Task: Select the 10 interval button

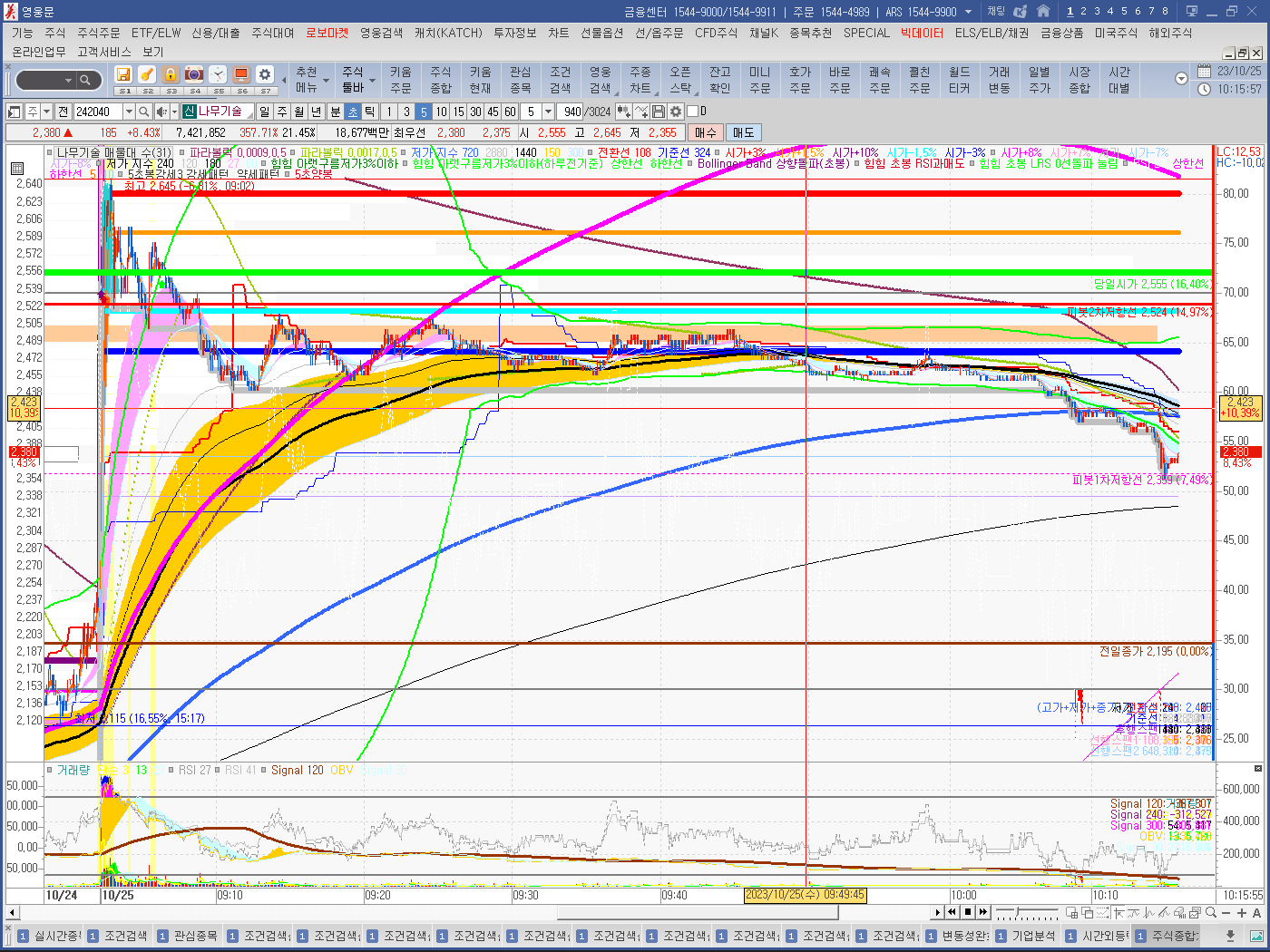Action: [x=441, y=112]
